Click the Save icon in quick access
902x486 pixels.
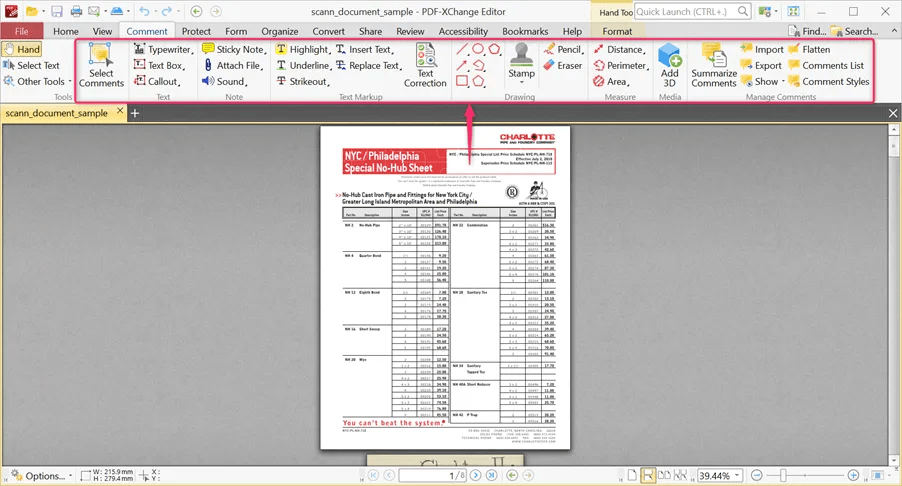click(56, 12)
